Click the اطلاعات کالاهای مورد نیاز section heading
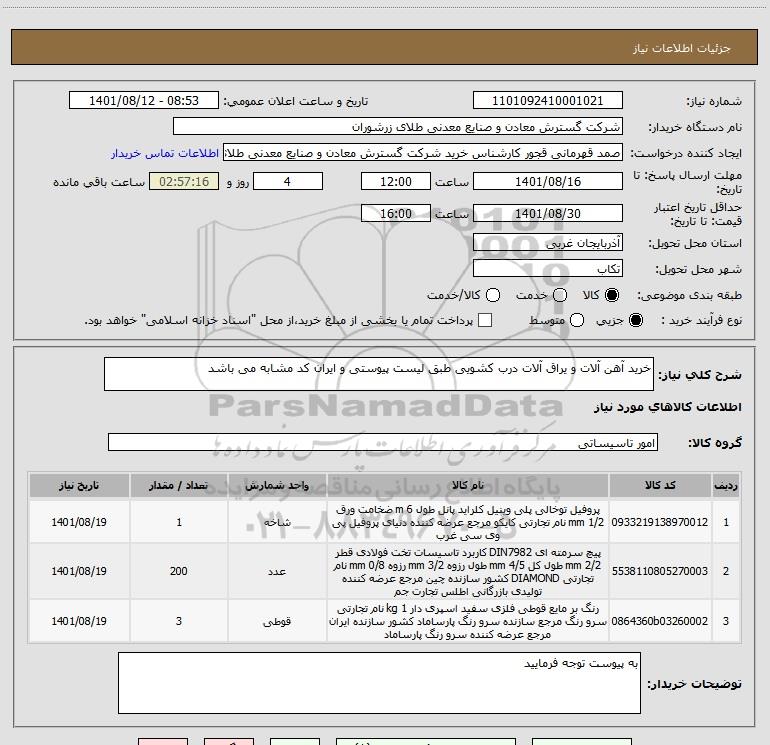770x745 pixels. [x=668, y=407]
